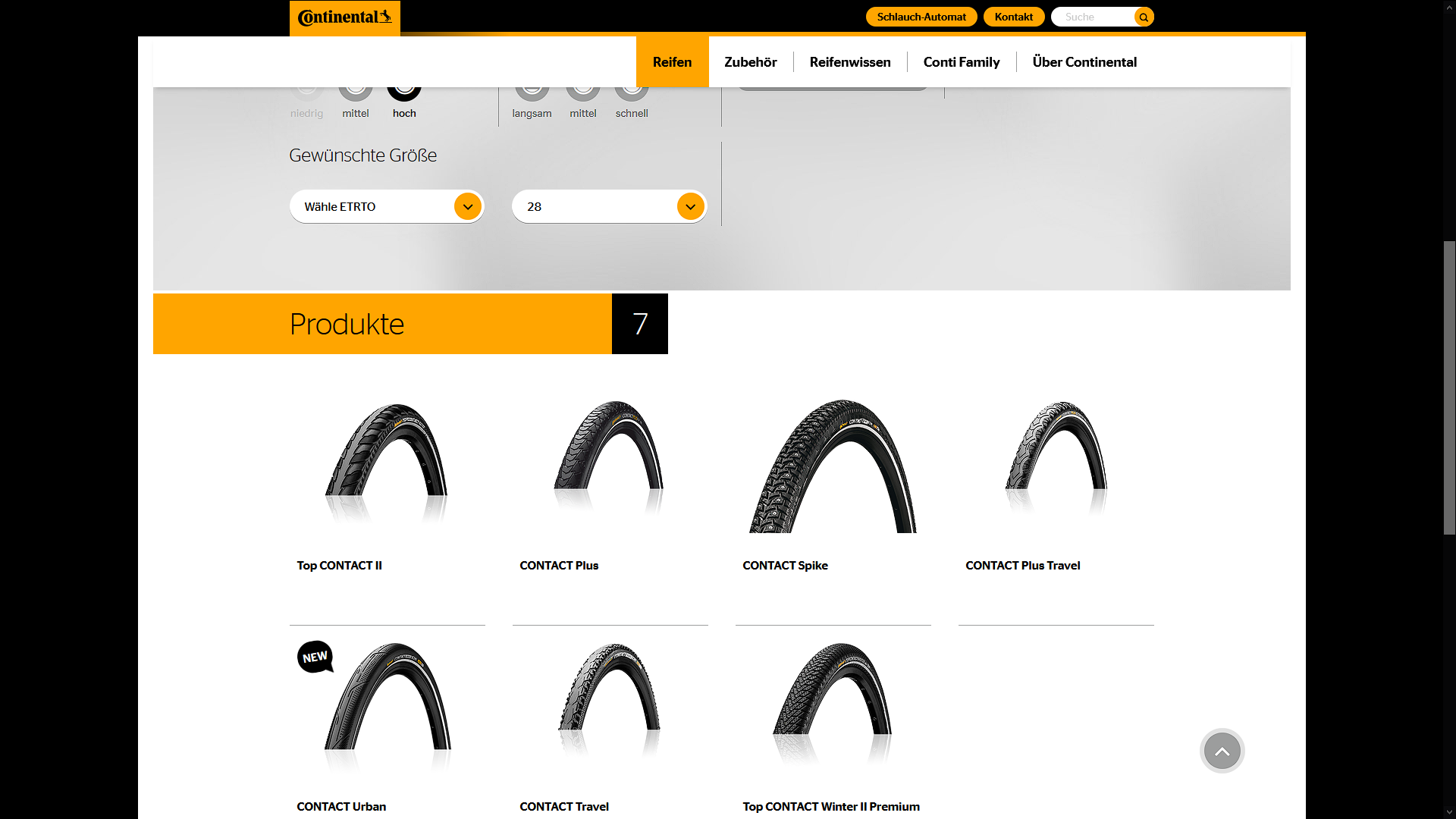This screenshot has width=1456, height=819.
Task: Select the 'langsam' speed option
Action: (532, 102)
